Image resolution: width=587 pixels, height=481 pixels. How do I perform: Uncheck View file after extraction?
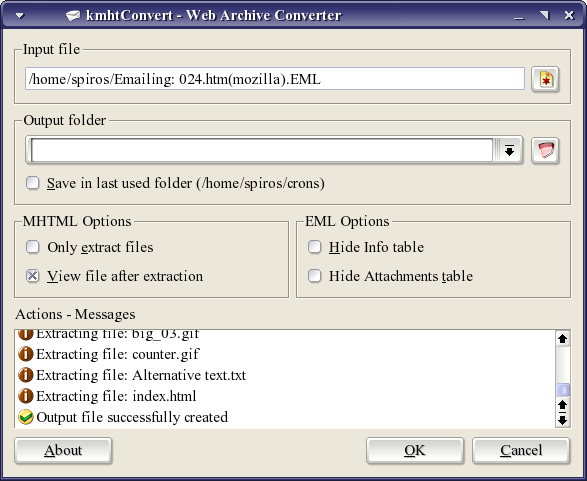point(33,276)
